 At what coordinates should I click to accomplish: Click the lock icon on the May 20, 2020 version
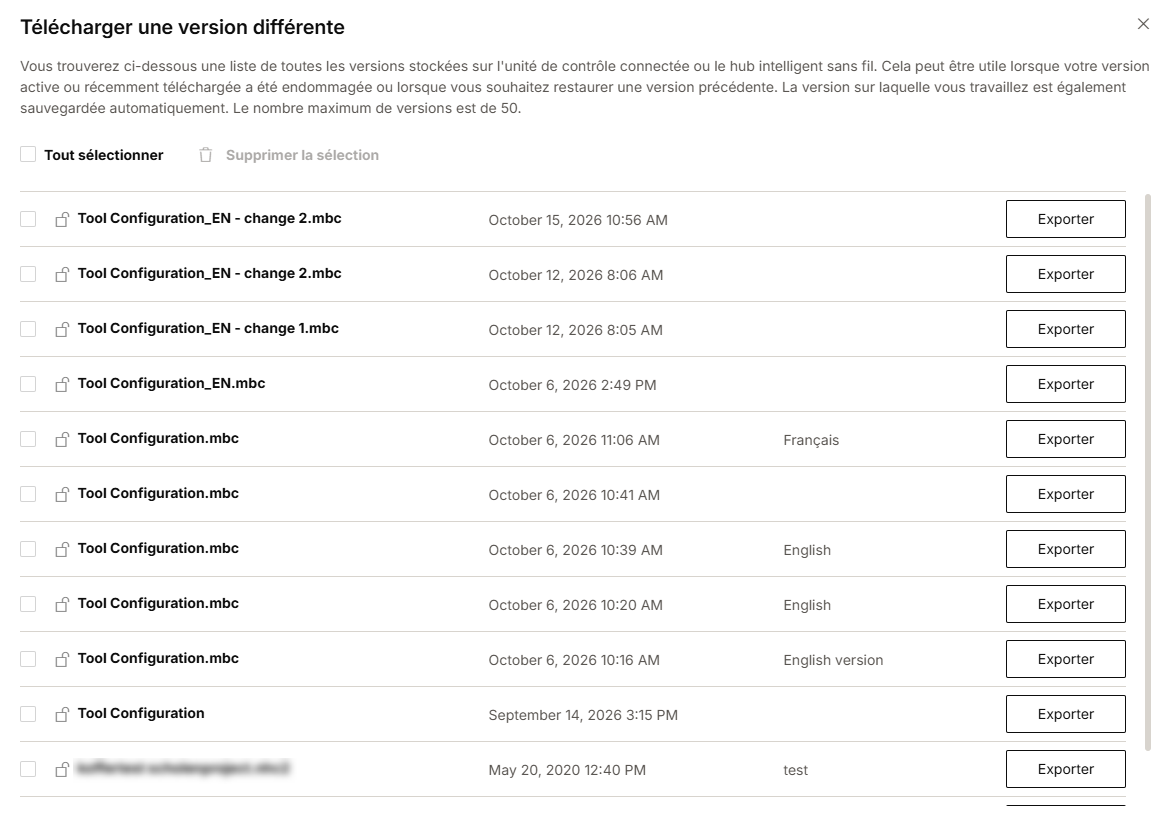[62, 769]
